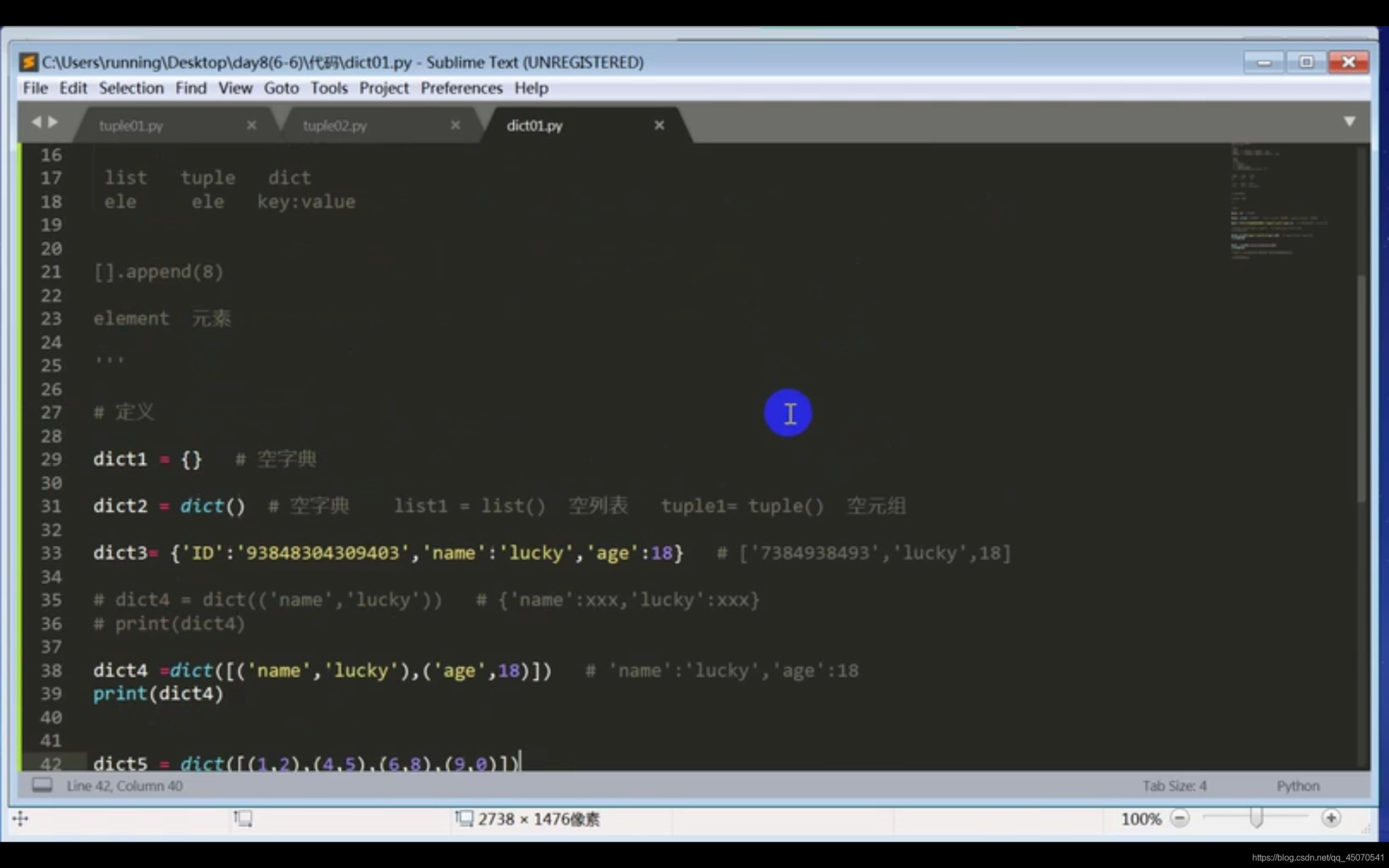Viewport: 1389px width, 868px height.
Task: Close the dict01.py tab
Action: tap(659, 125)
